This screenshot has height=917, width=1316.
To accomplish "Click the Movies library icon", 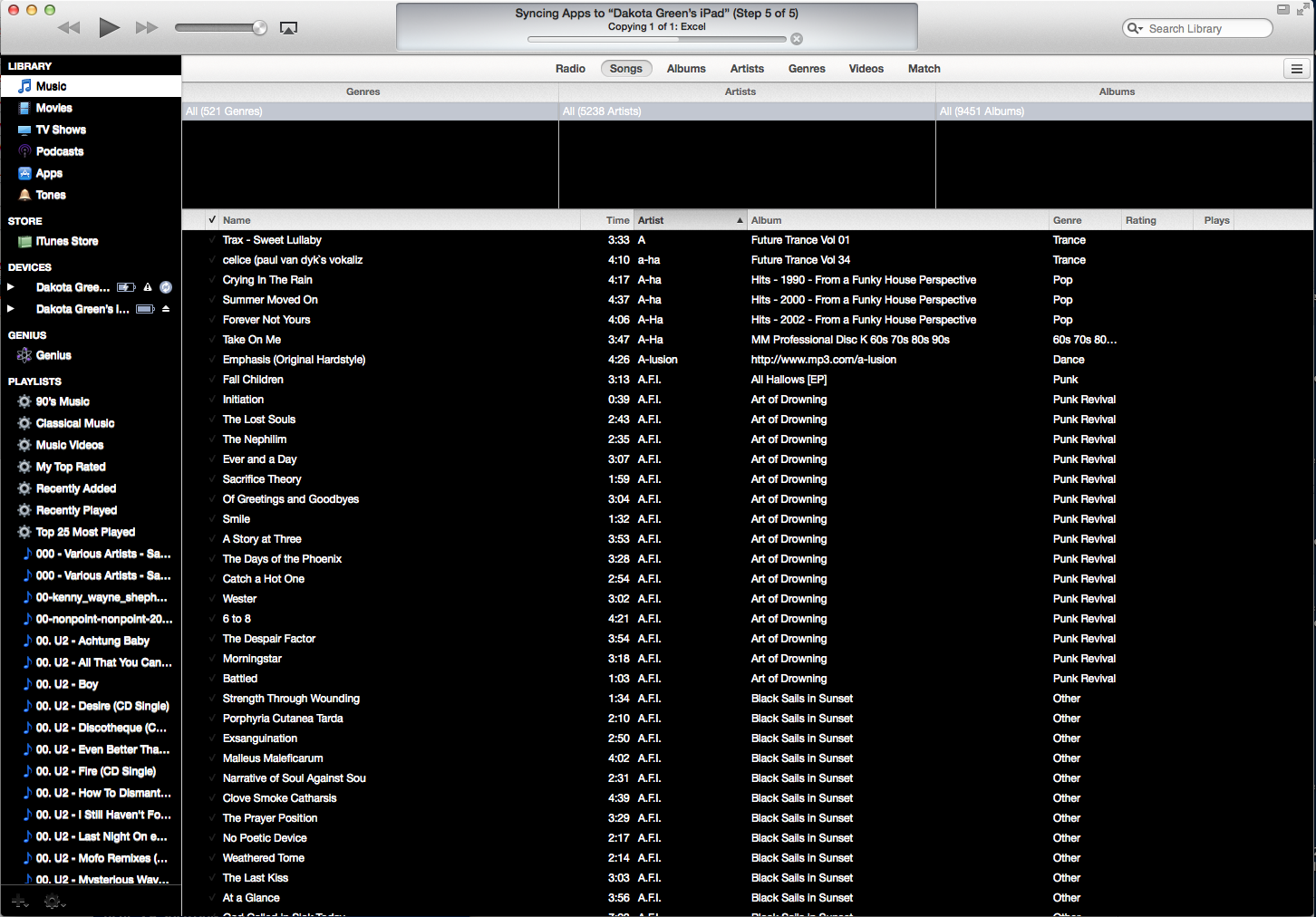I will 24,108.
